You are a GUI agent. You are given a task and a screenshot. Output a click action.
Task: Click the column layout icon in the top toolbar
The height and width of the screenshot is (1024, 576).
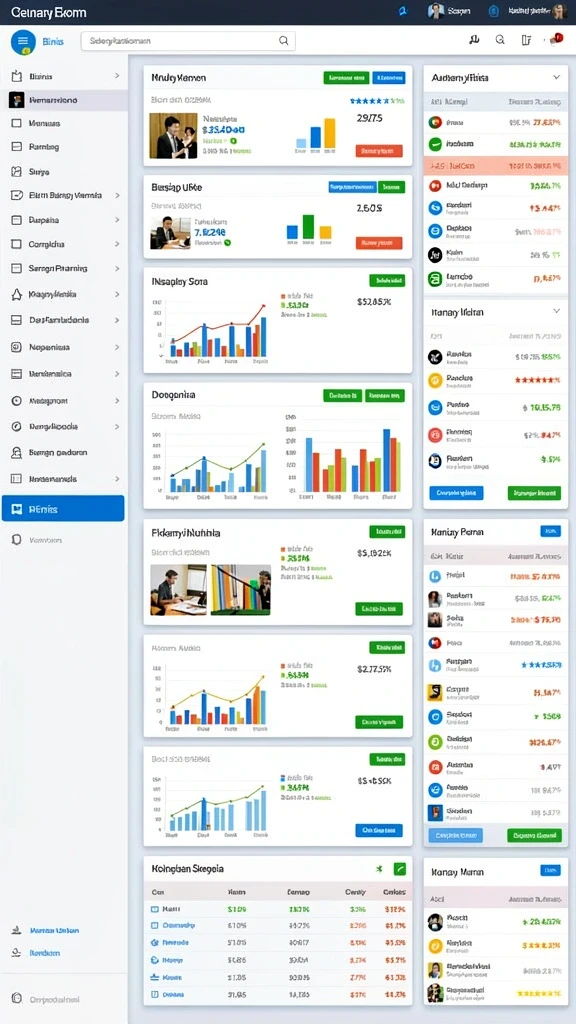[x=526, y=40]
